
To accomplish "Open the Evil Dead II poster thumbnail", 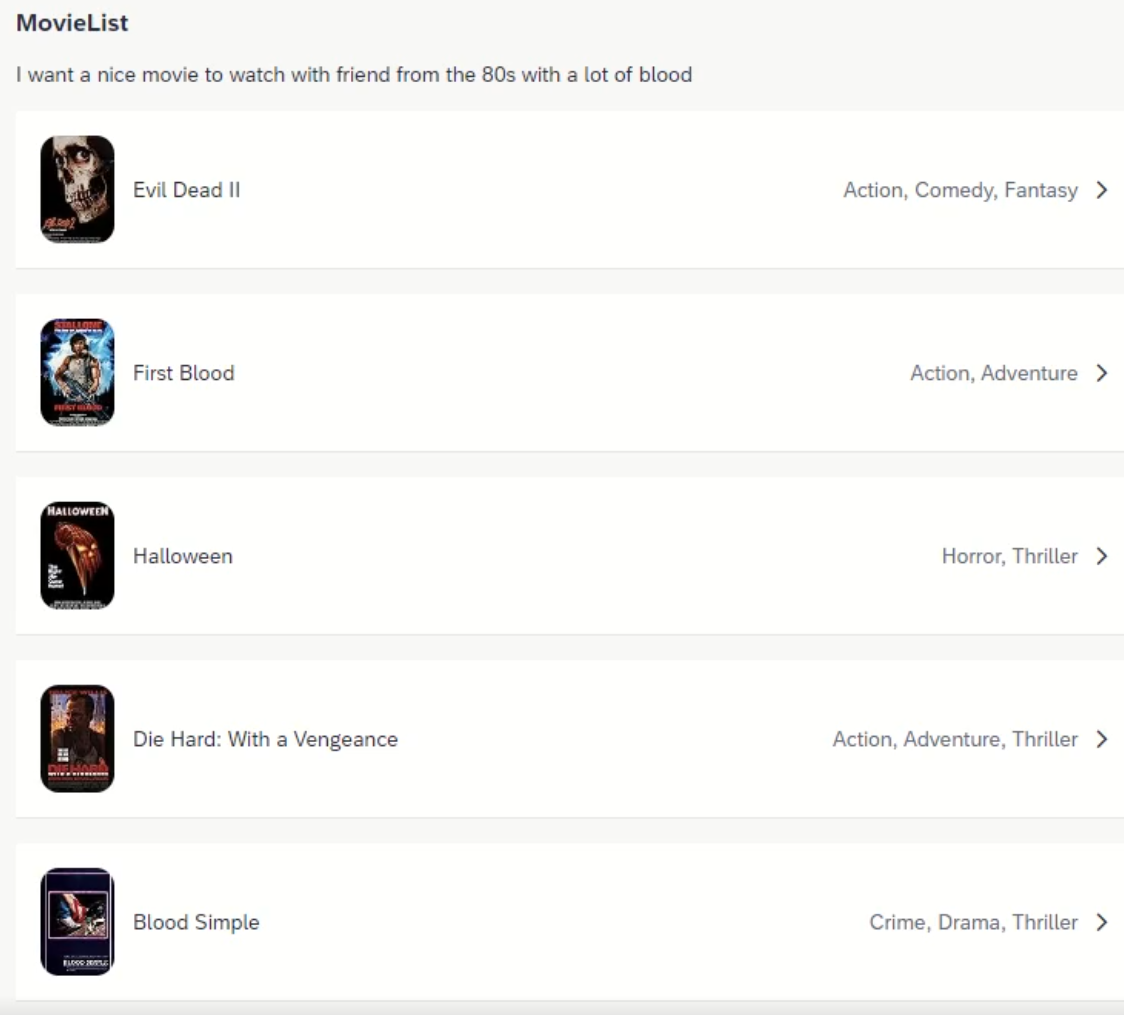I will [77, 189].
